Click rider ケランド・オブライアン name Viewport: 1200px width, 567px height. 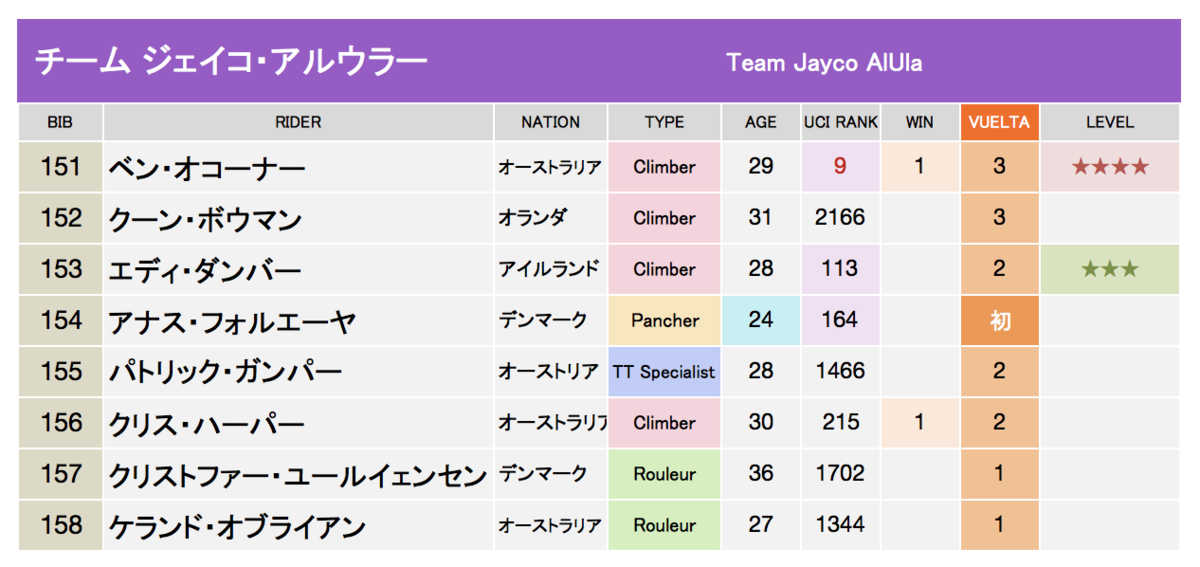point(237,526)
